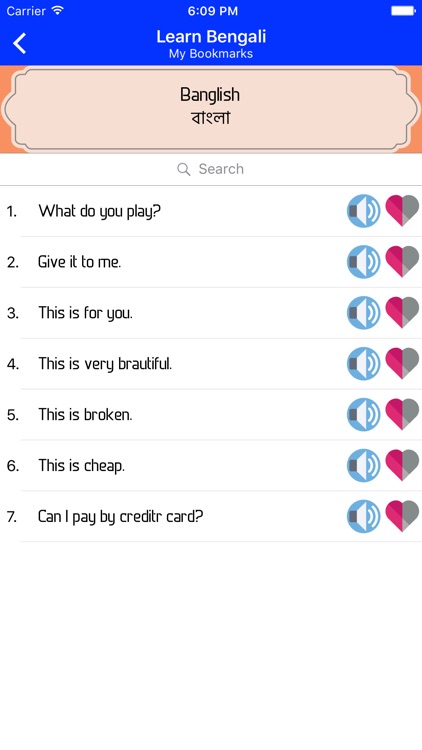The height and width of the screenshot is (750, 422).
Task: Toggle heart for "This is very brautiful."
Action: tap(402, 364)
